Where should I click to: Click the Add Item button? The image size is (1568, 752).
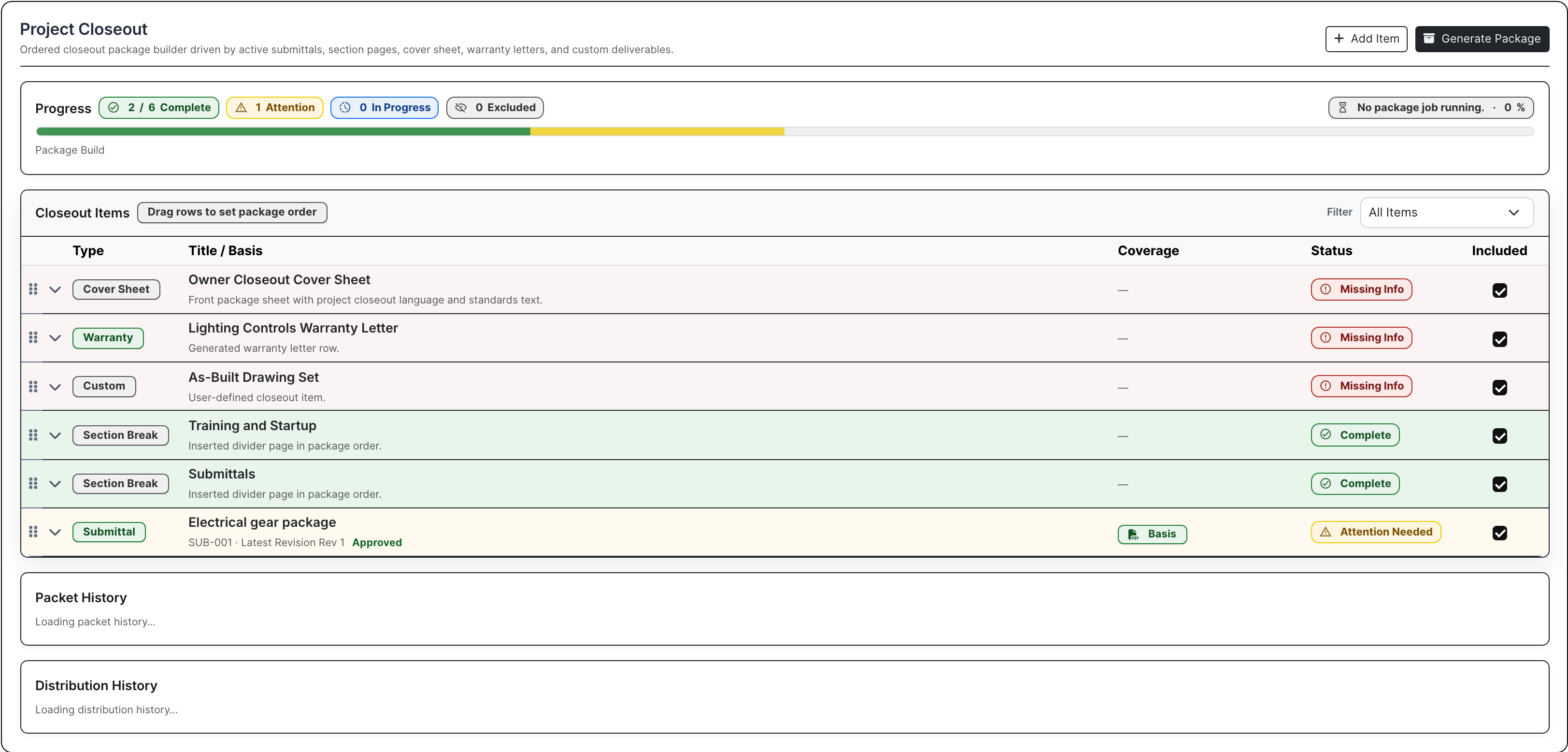tap(1366, 39)
